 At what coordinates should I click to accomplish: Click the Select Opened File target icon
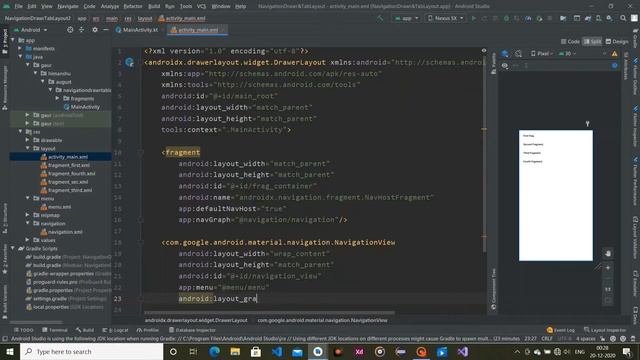click(x=70, y=30)
